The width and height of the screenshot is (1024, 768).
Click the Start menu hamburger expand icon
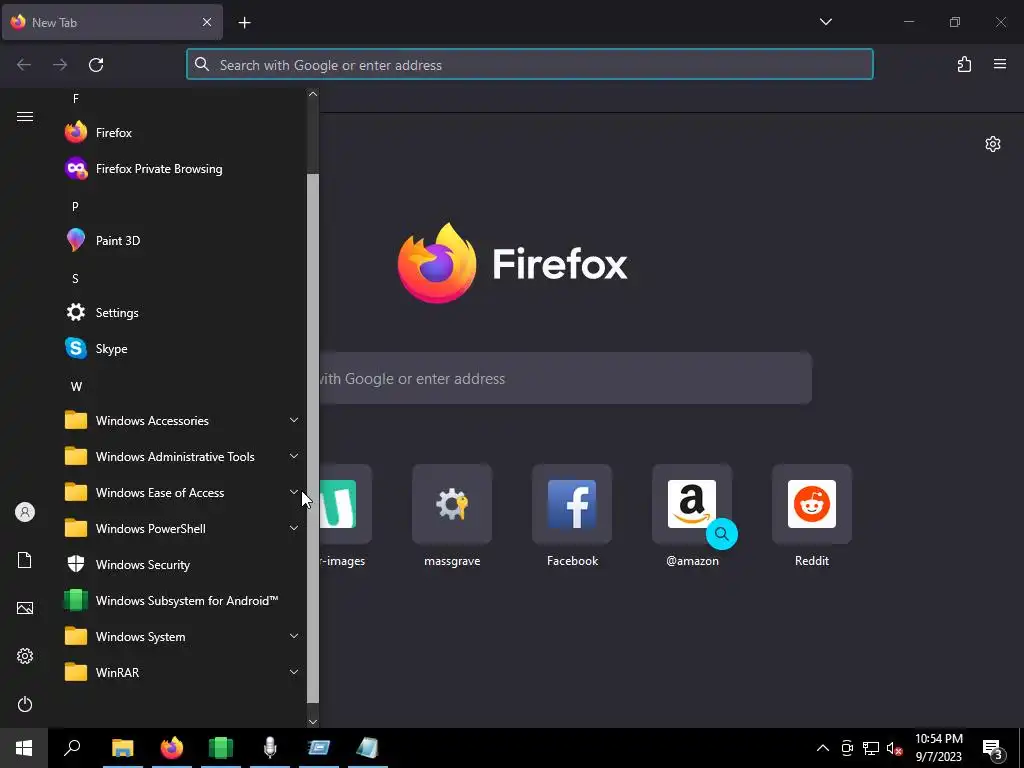click(x=25, y=116)
